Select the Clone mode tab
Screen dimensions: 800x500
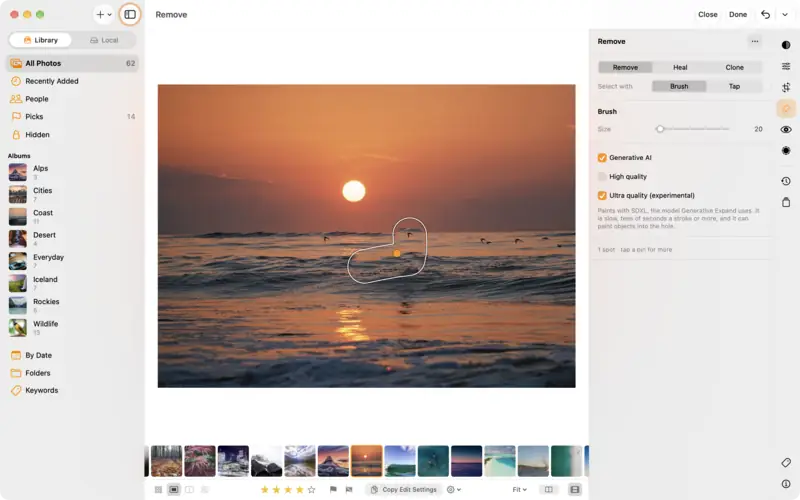(x=735, y=67)
